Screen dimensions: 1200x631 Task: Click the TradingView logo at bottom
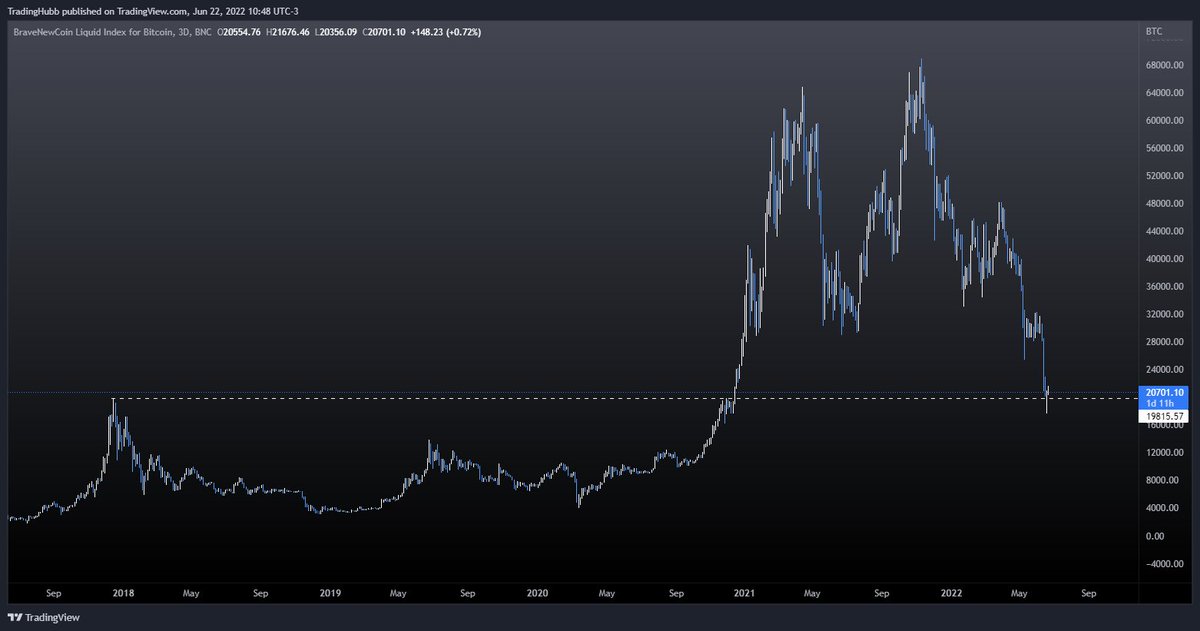pyautogui.click(x=42, y=617)
